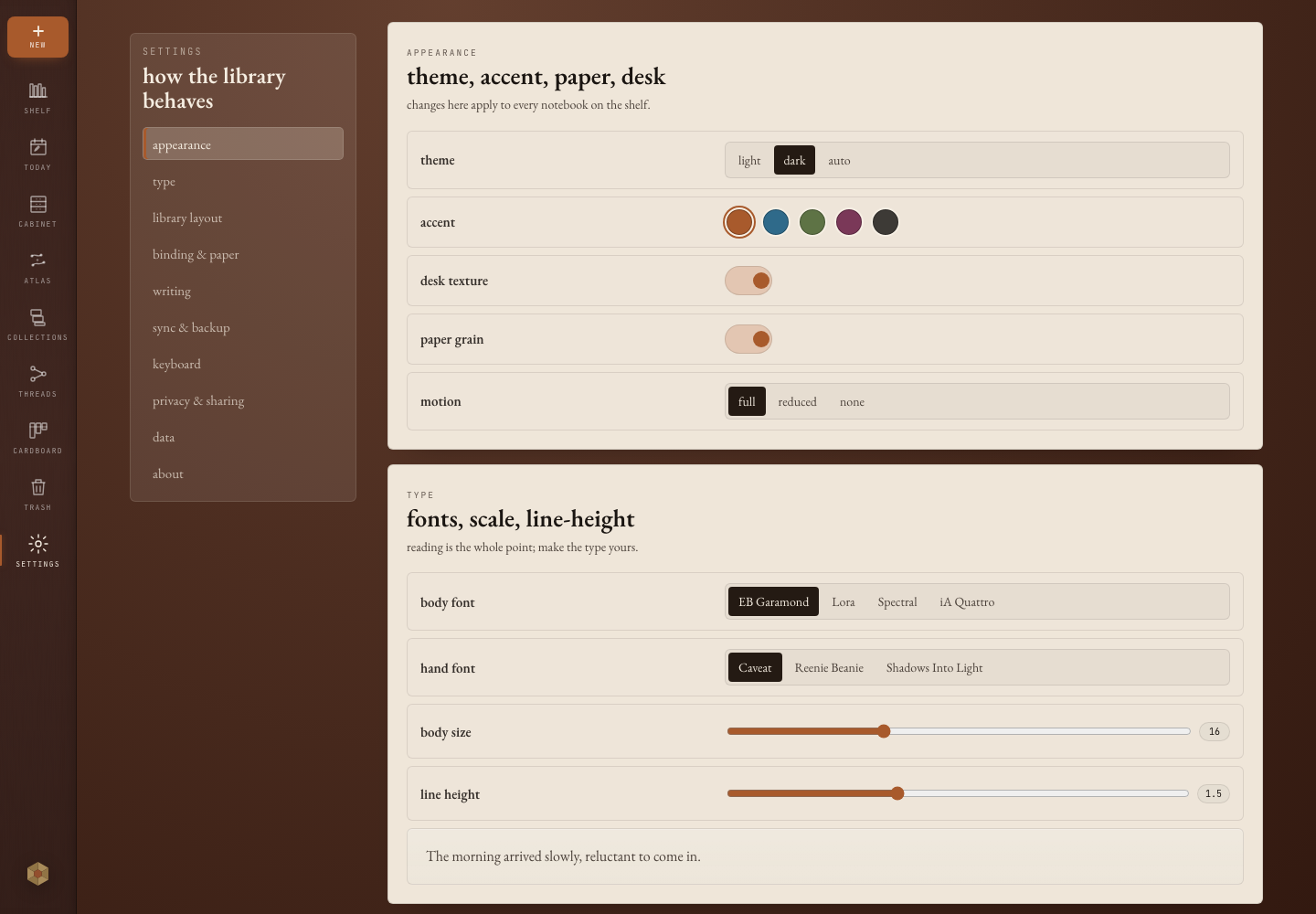1316x914 pixels.
Task: Choose Reenie Beanie hand font
Action: (829, 667)
